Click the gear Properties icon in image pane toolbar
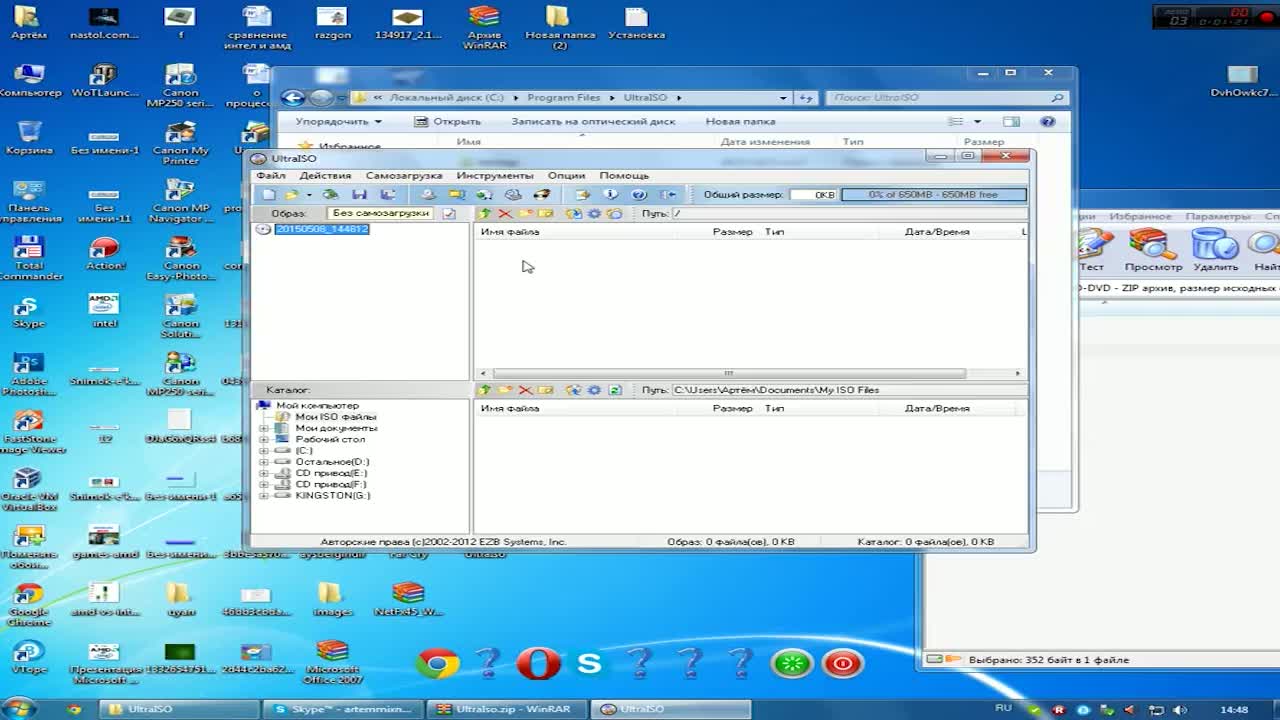 (594, 213)
